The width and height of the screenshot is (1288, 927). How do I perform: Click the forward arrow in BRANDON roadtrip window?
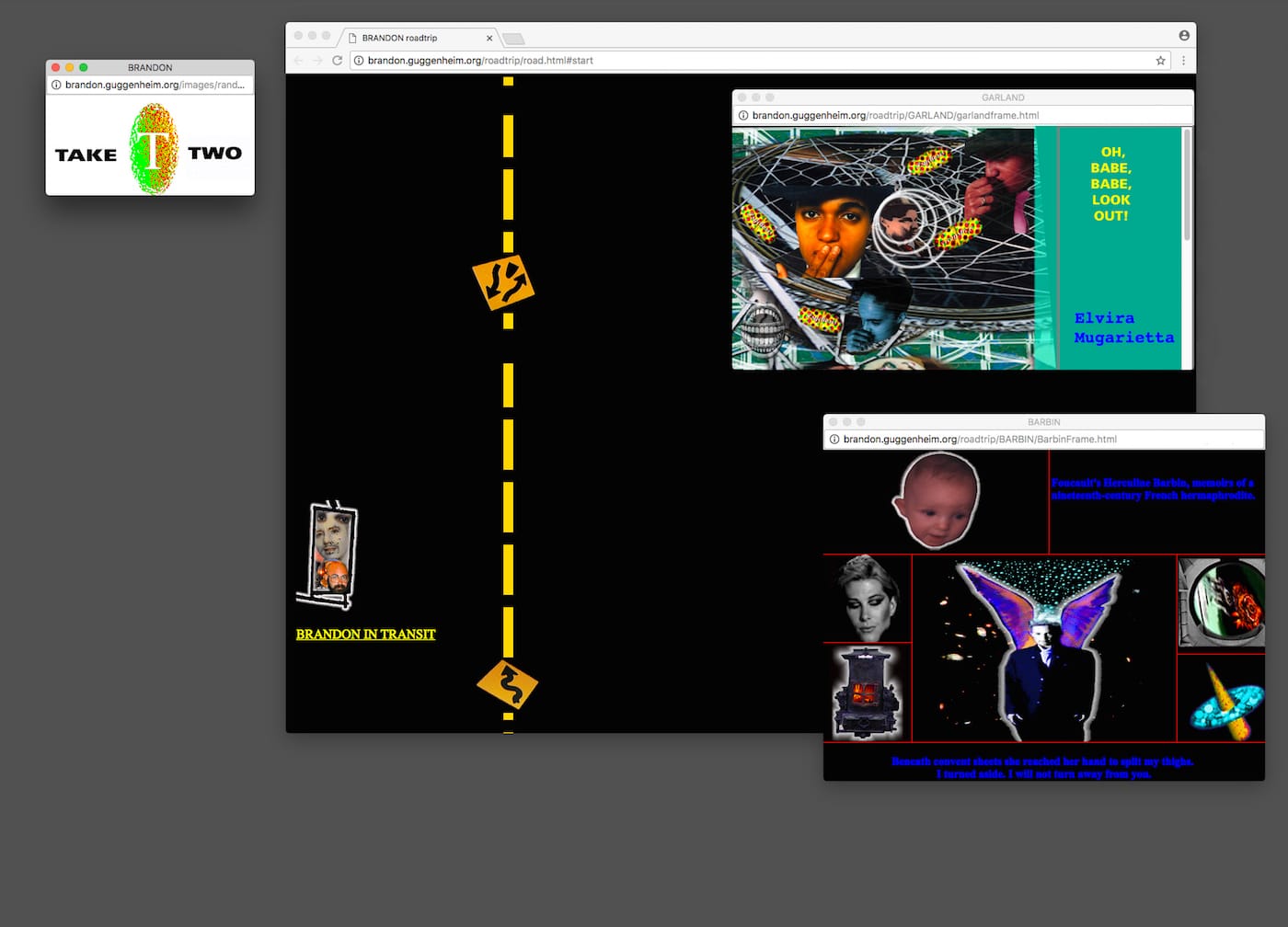tap(317, 61)
